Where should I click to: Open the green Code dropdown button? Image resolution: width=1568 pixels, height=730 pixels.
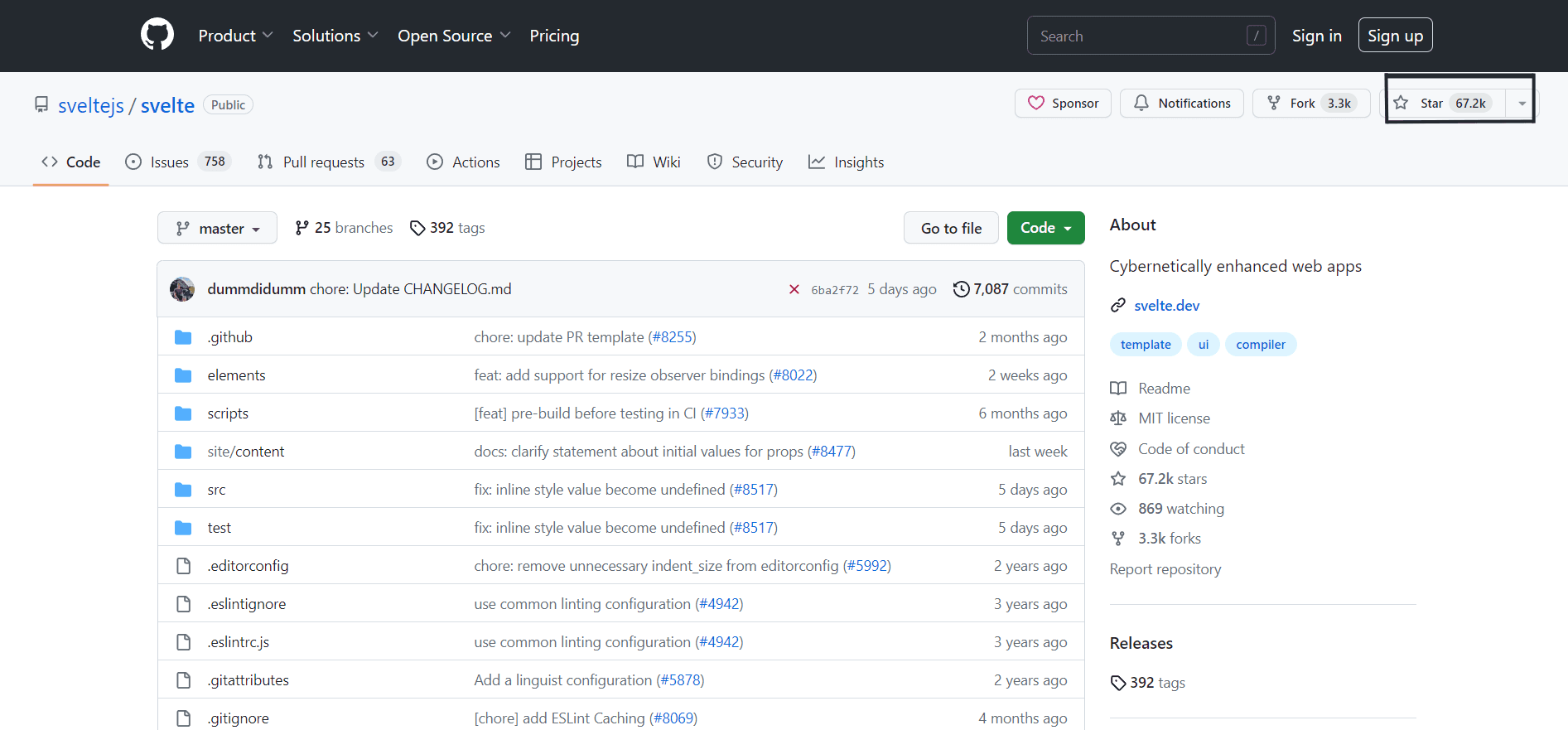(x=1045, y=228)
